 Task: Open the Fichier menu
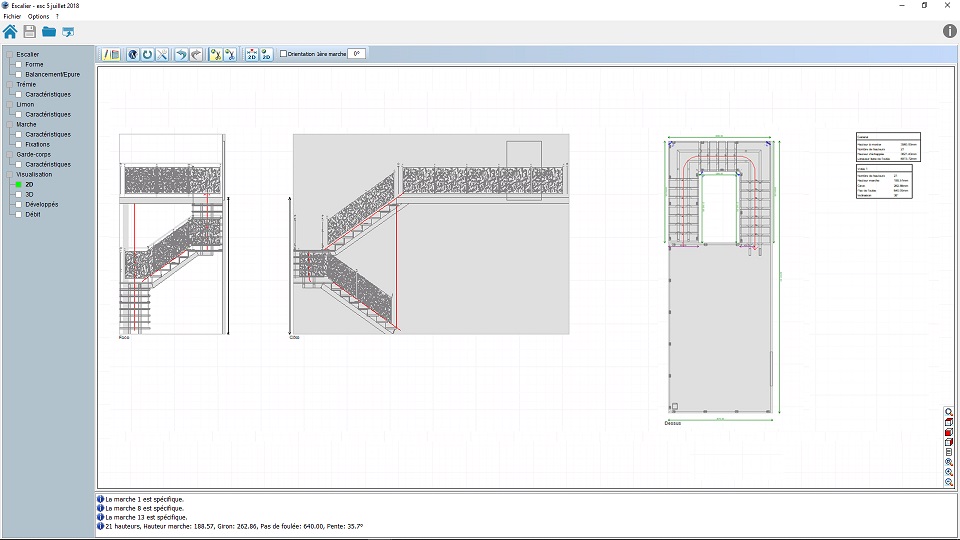pyautogui.click(x=12, y=17)
